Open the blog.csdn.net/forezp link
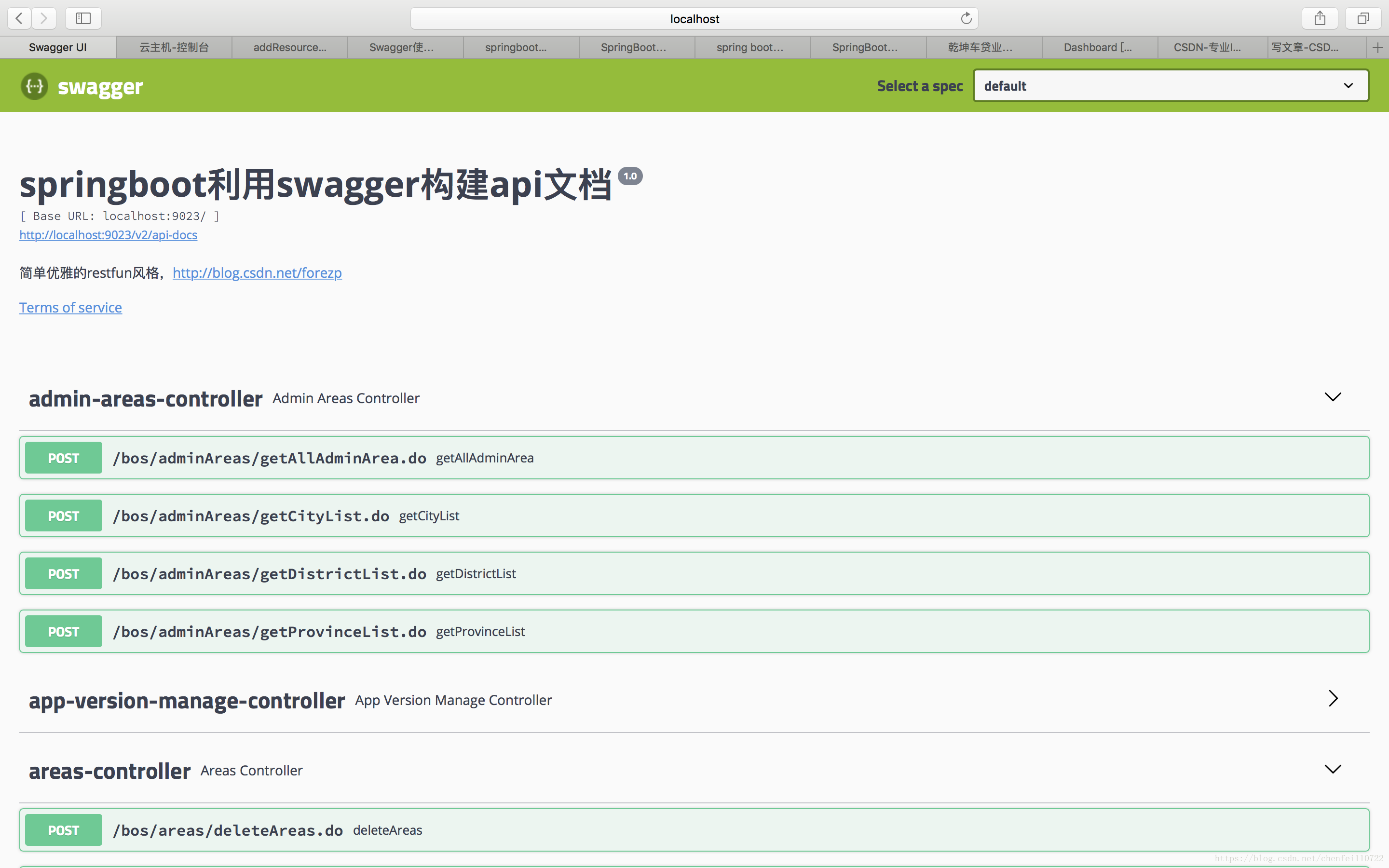Viewport: 1389px width, 868px height. 257,272
